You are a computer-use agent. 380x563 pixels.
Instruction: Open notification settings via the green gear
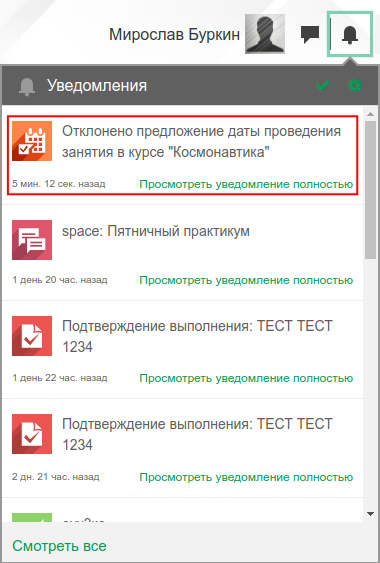[355, 85]
